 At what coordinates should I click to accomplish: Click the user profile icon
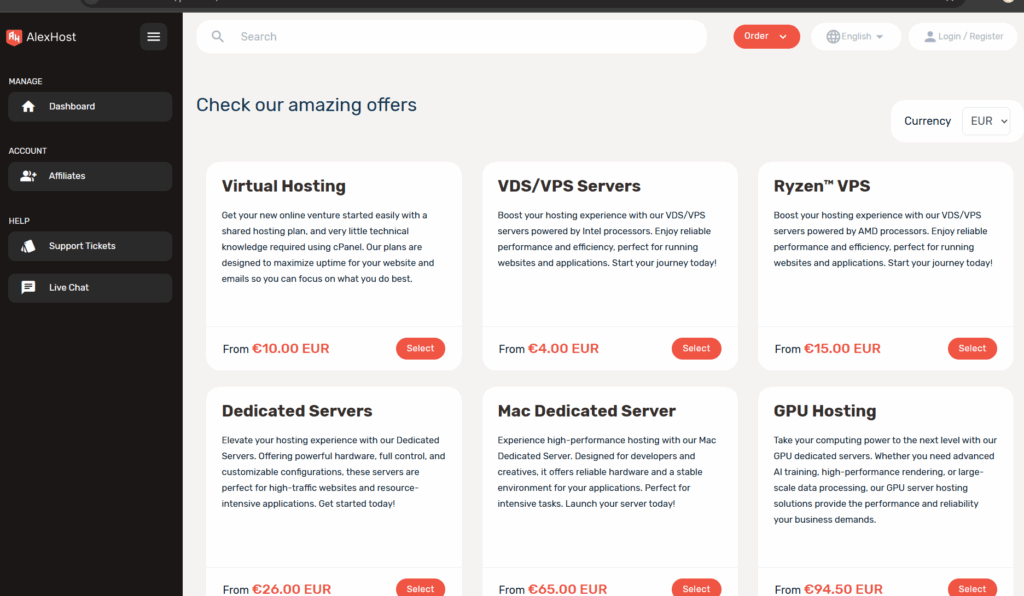click(930, 37)
